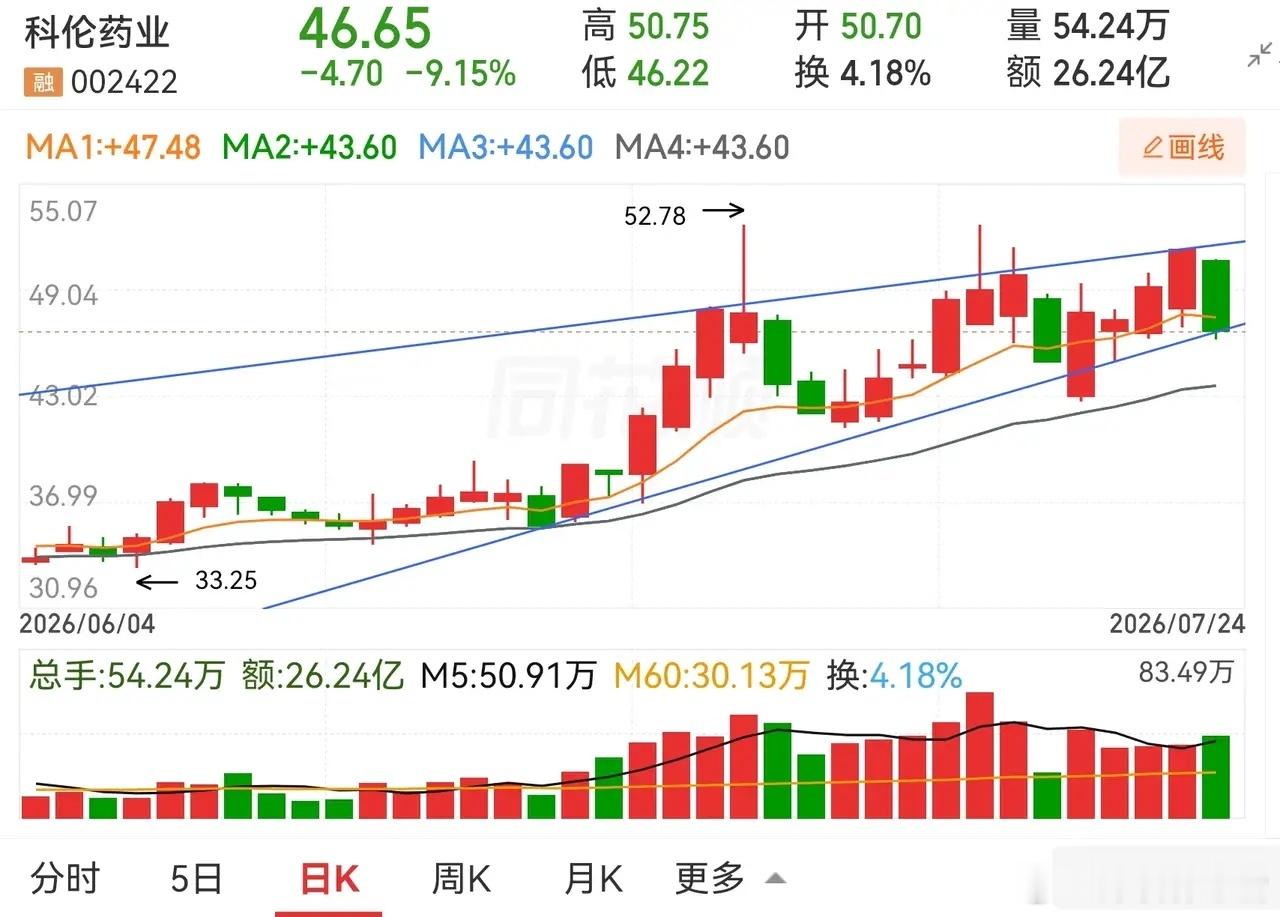Screen dimensions: 1280x917
Task: Tap the MA1:+47.48 indicator label
Action: [x=113, y=148]
